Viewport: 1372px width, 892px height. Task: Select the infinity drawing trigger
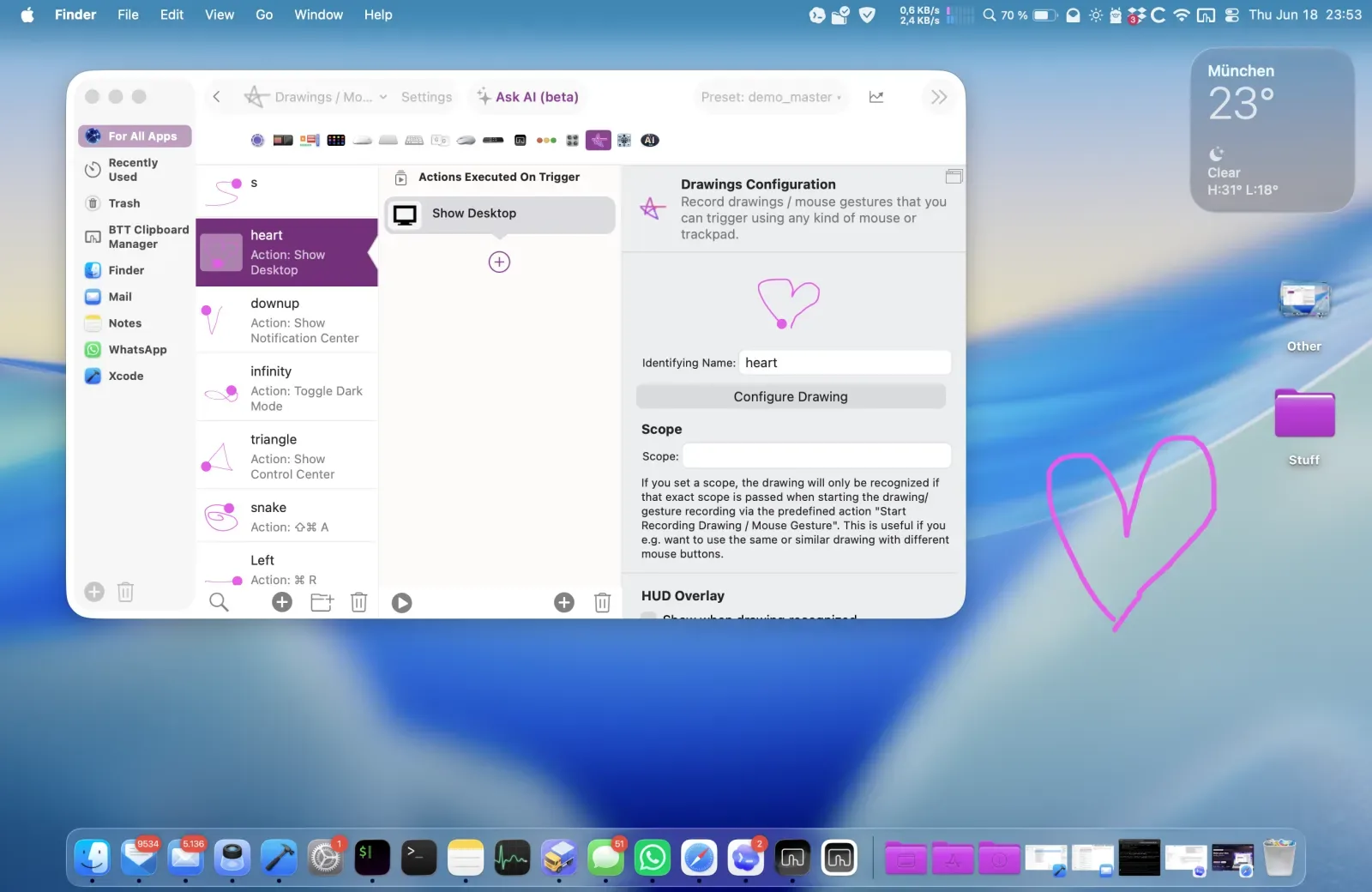(x=286, y=388)
